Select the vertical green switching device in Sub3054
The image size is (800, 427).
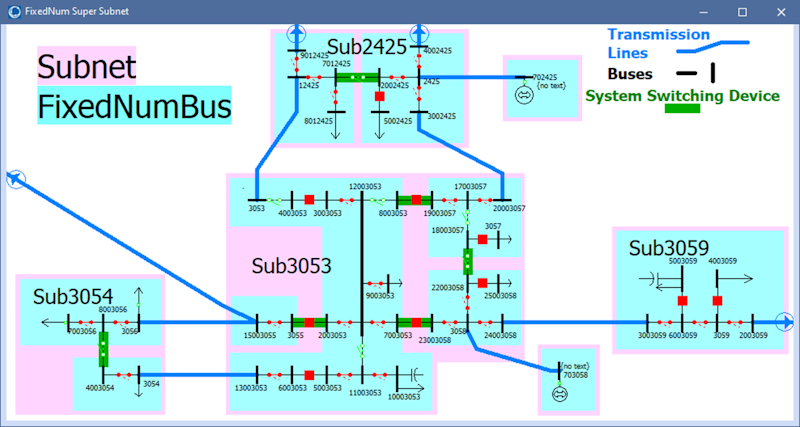click(x=103, y=346)
